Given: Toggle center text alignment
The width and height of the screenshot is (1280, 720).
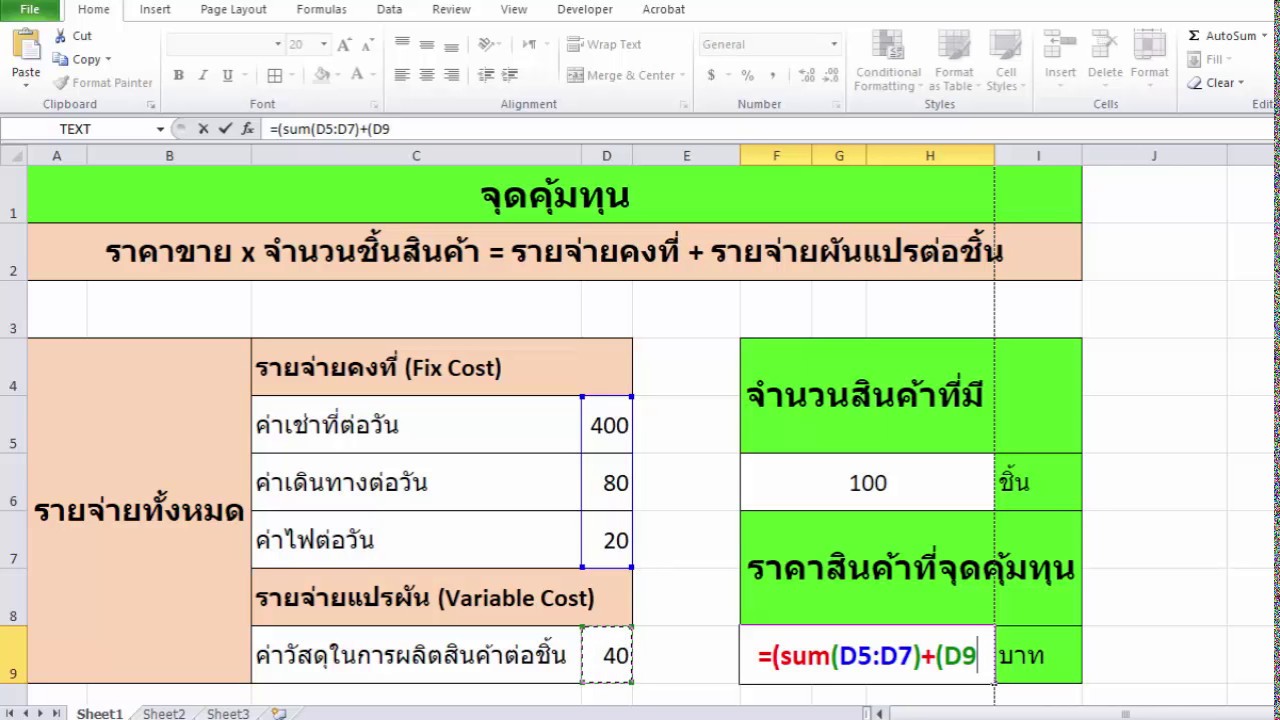Looking at the screenshot, I should coord(427,75).
